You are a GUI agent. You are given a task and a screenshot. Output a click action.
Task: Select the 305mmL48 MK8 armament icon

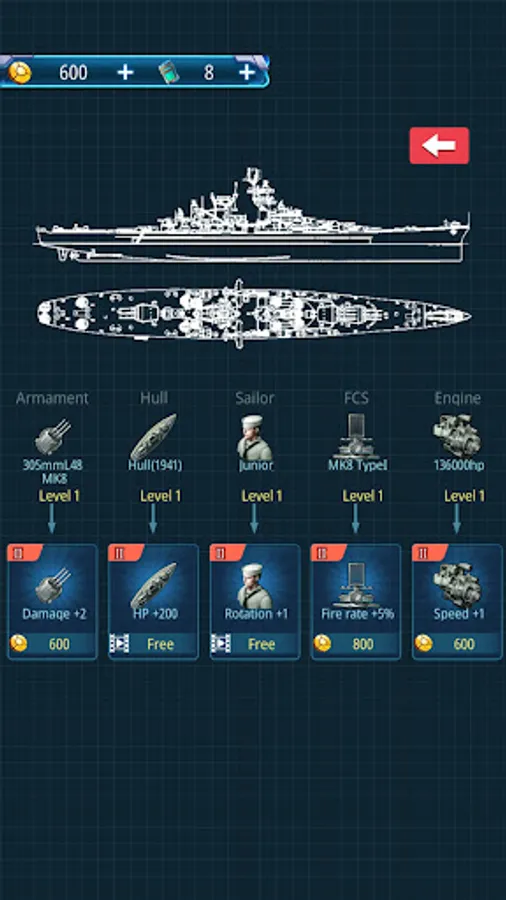pos(52,436)
